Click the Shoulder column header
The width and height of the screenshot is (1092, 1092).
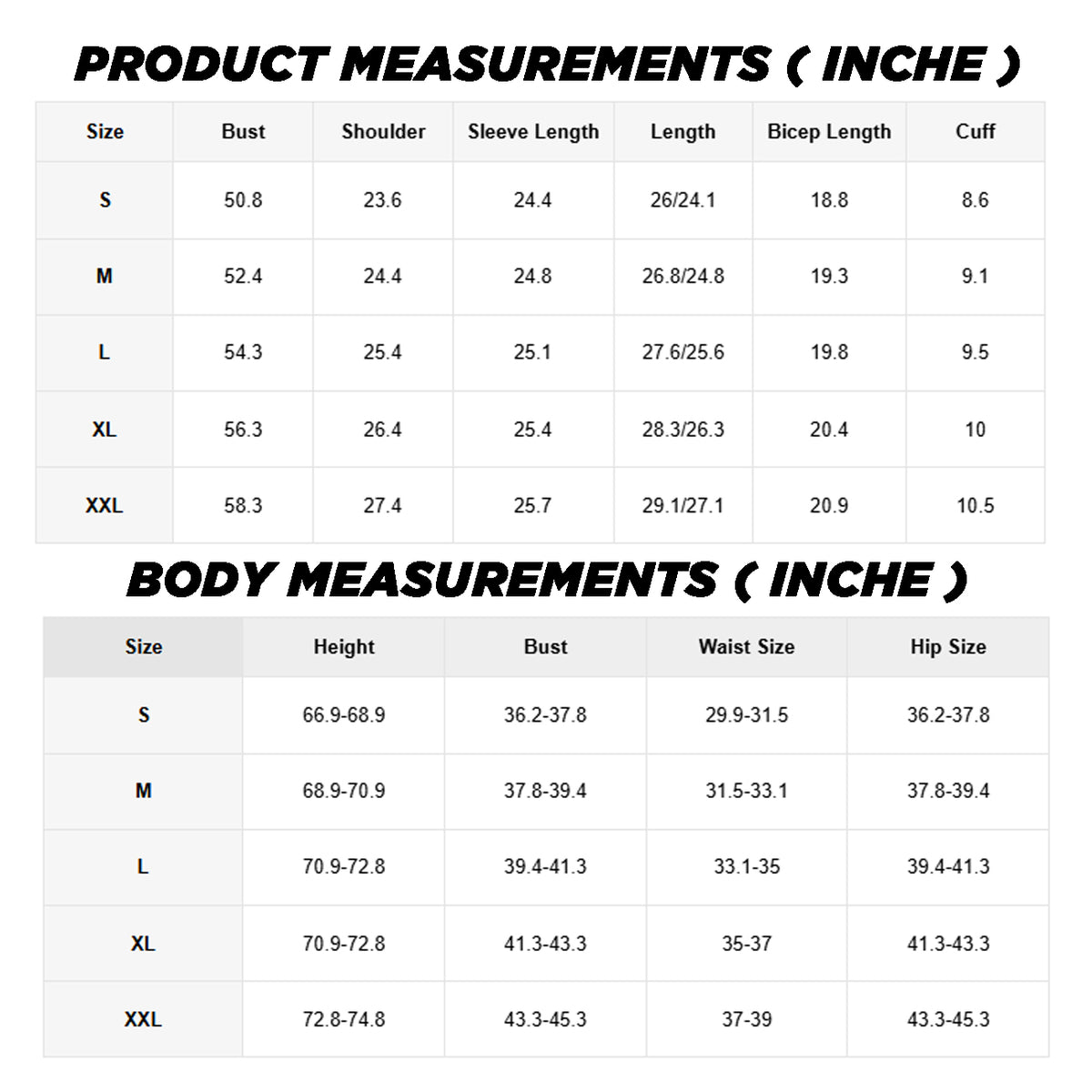pos(383,132)
